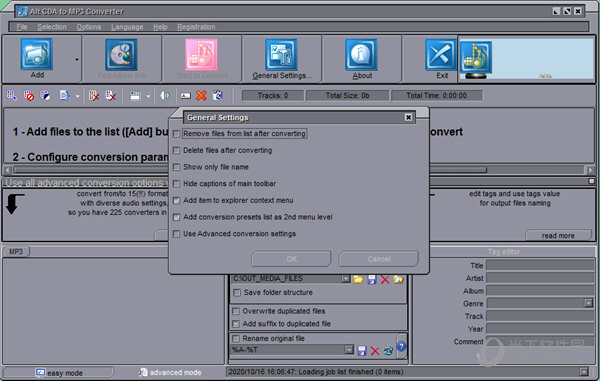Click the Exit toolbar icon
Image resolution: width=600 pixels, height=381 pixels.
441,55
